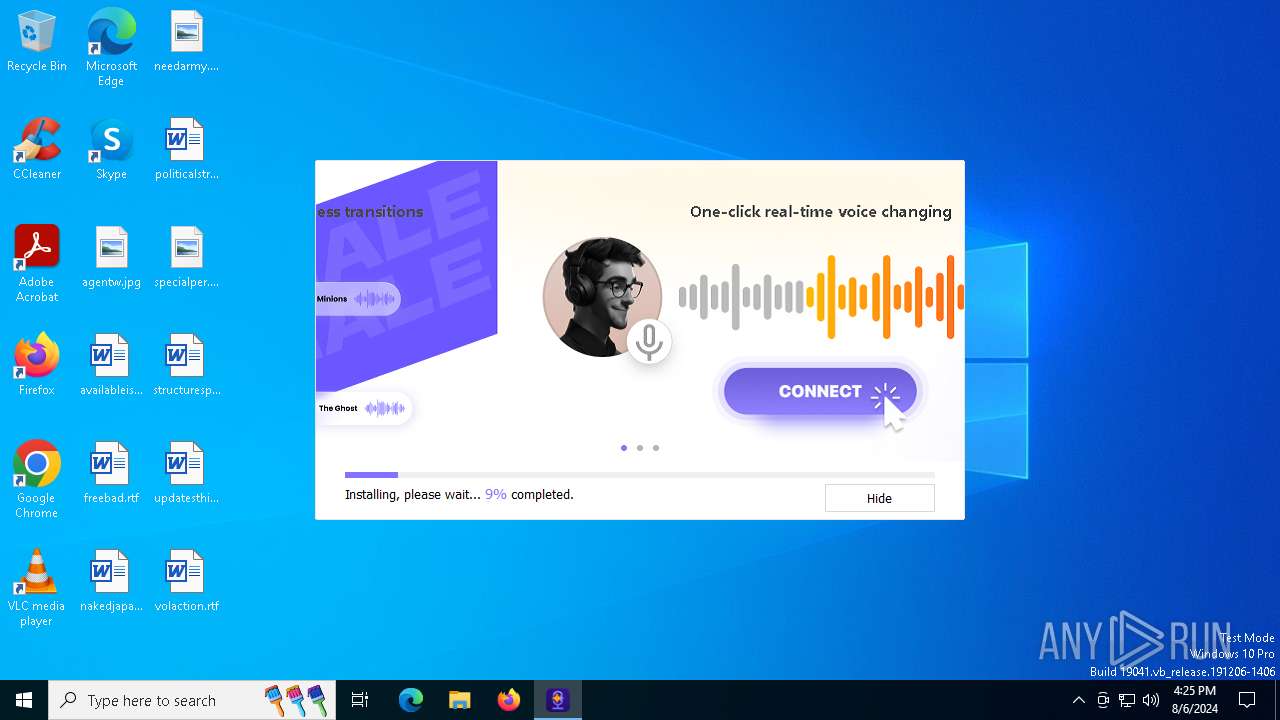Select nakedjapa document on desktop
Screen dimensions: 1280x720
click(111, 582)
